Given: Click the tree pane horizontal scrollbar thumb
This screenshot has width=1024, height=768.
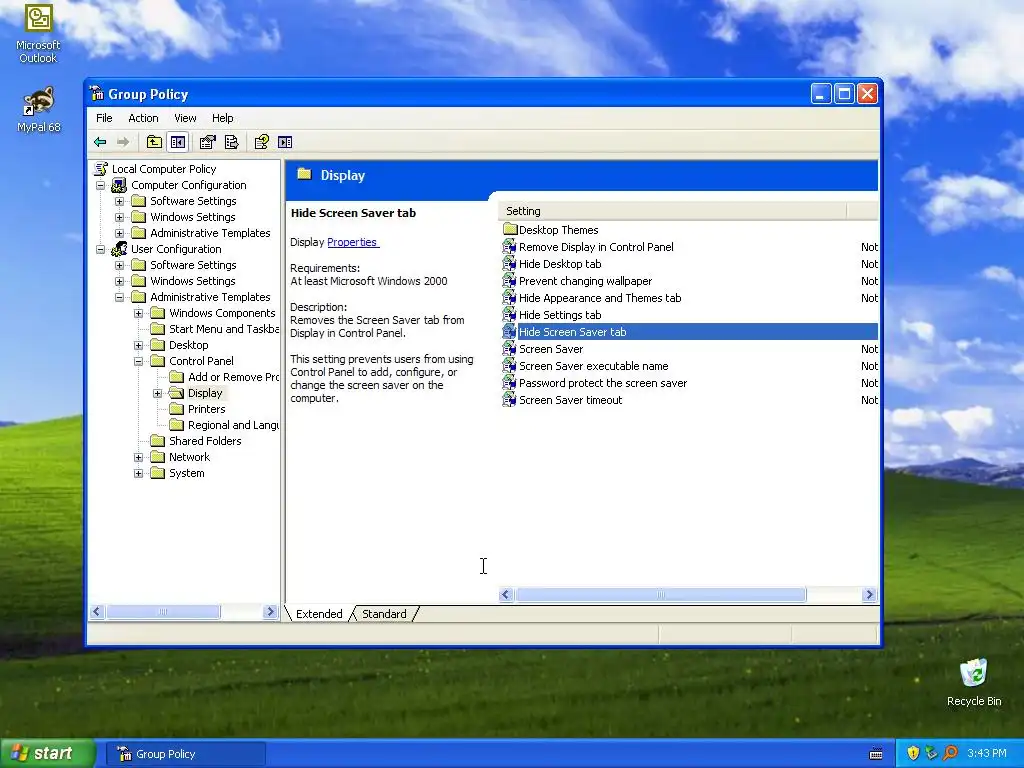Looking at the screenshot, I should pos(163,611).
